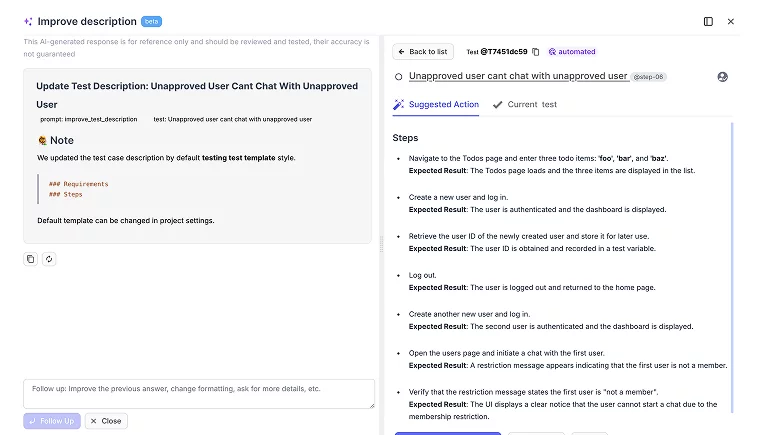764x435 pixels.
Task: Click the @step-08 tag
Action: (x=649, y=77)
